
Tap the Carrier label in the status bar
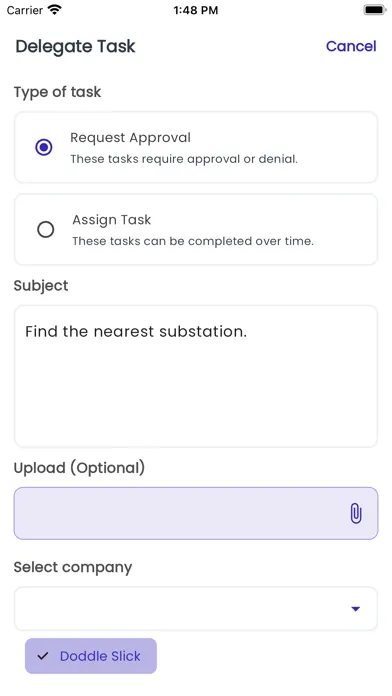25,10
